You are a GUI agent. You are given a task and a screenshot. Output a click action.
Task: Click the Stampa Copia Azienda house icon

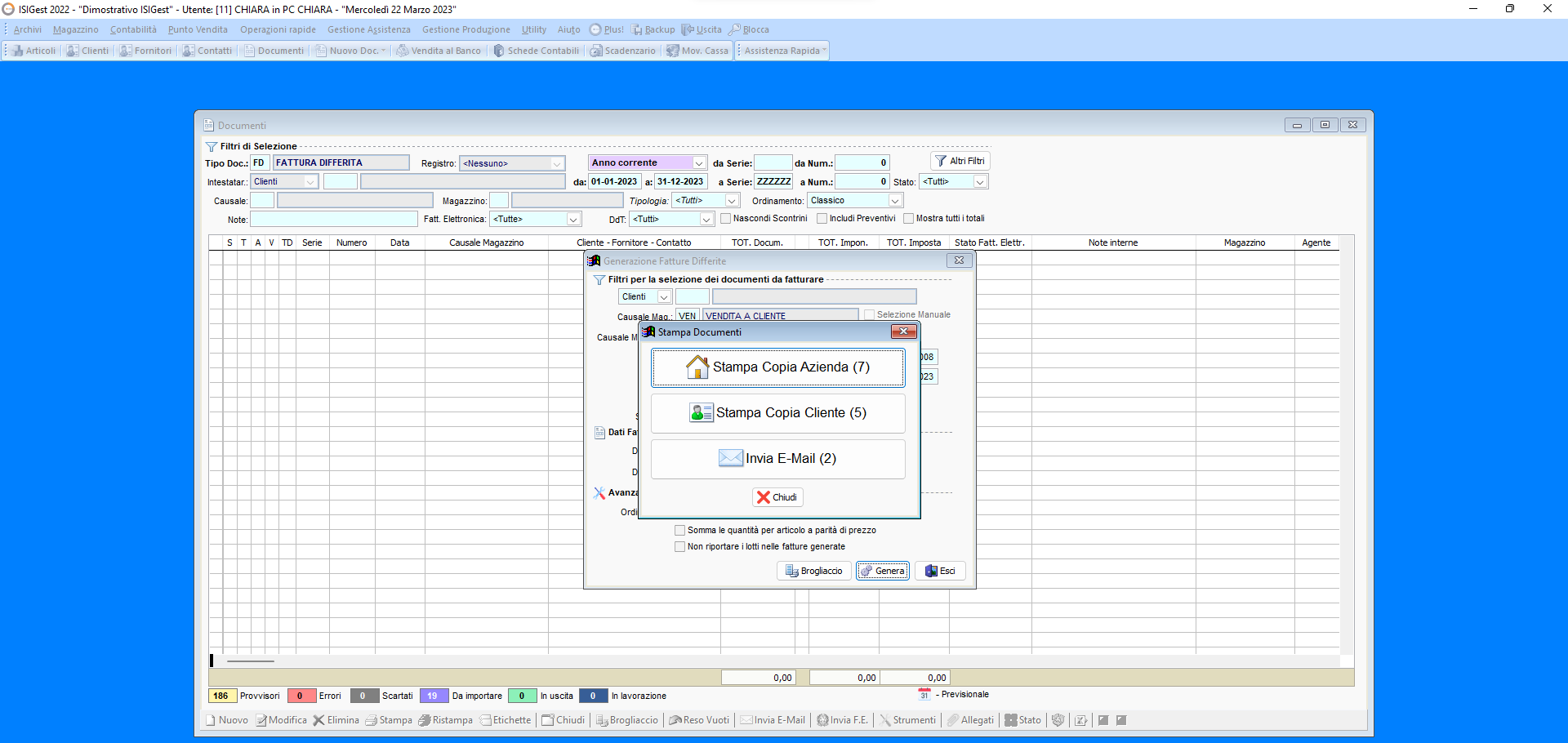[697, 367]
